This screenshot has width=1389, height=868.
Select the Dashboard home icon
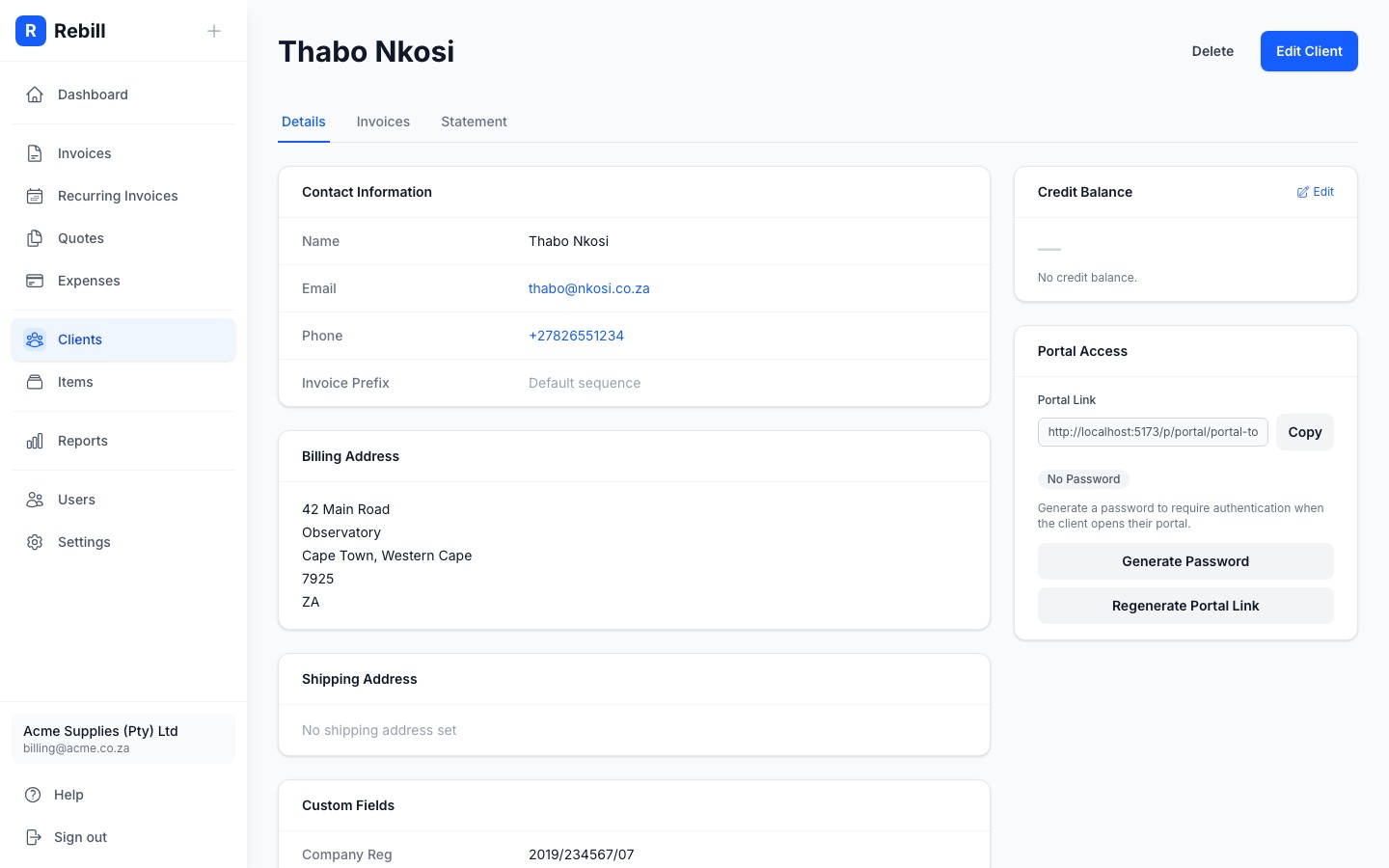click(35, 95)
